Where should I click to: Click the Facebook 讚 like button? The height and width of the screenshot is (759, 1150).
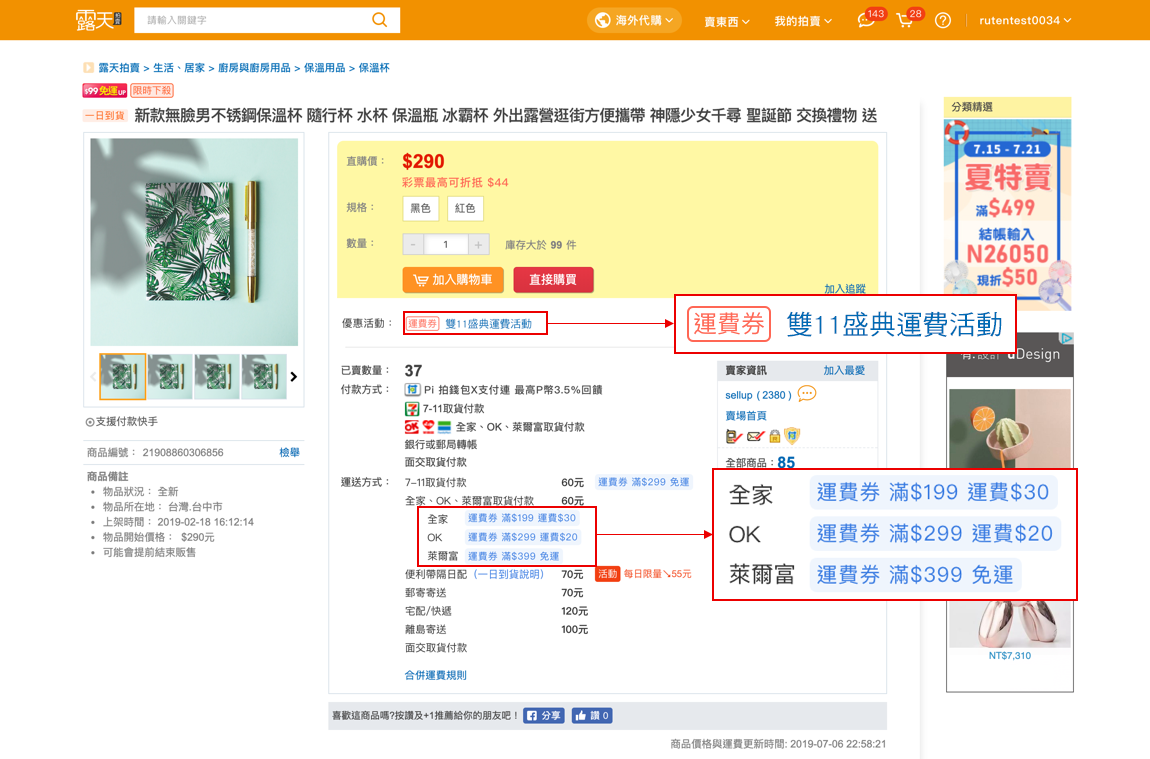592,716
